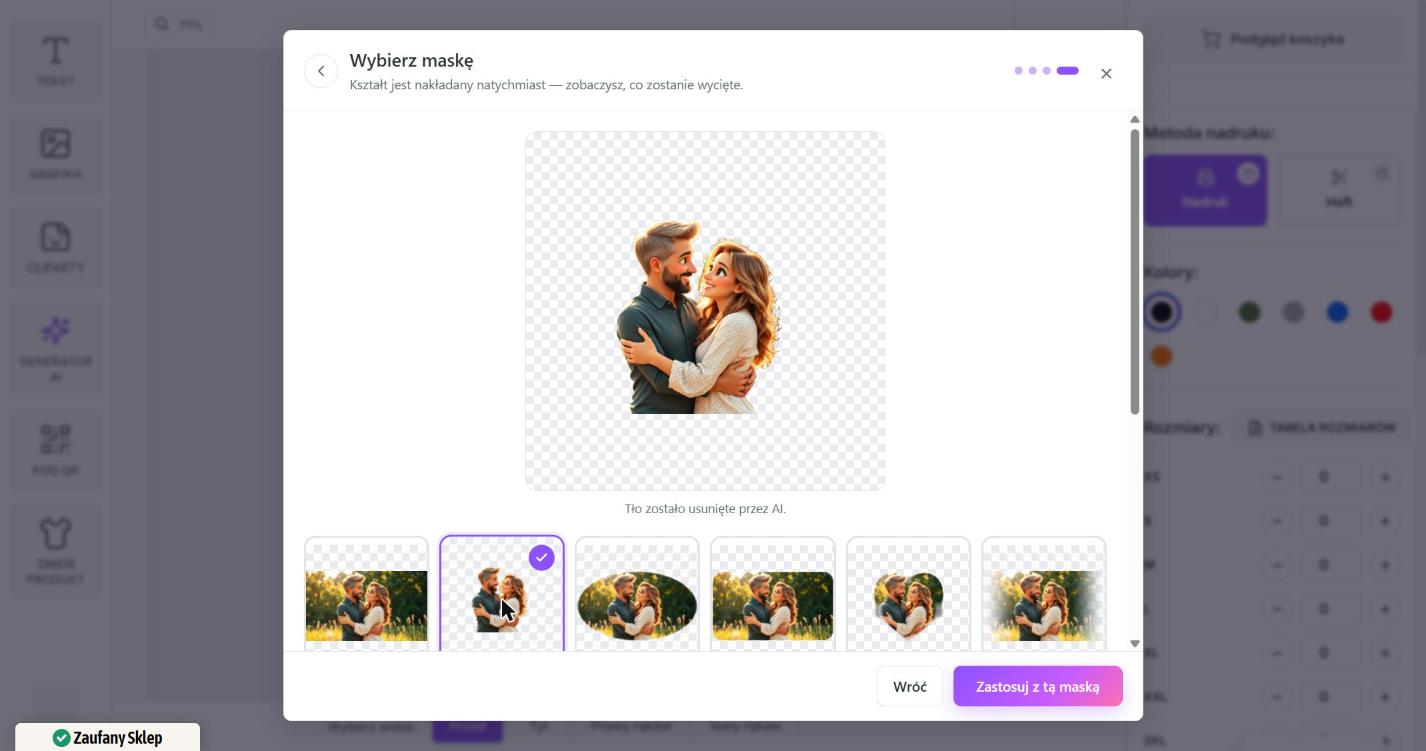Pick the black color swatch in Kolory
This screenshot has height=751, width=1426.
click(1161, 313)
